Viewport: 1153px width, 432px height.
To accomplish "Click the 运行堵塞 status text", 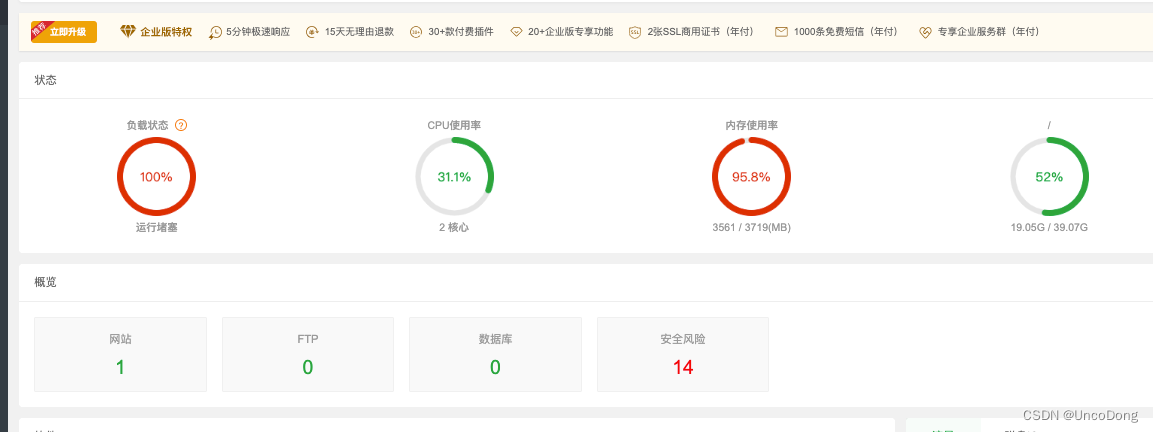I will tap(157, 227).
